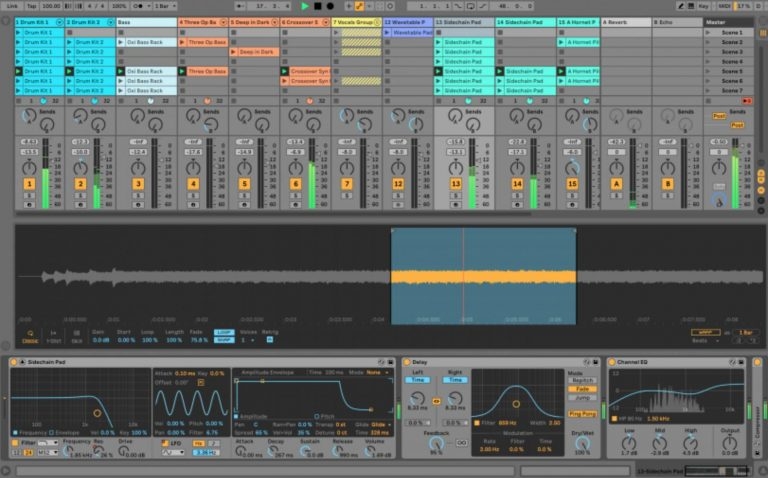Enable the HP 80 Hz checkbox
Image resolution: width=768 pixels, height=478 pixels.
point(613,418)
